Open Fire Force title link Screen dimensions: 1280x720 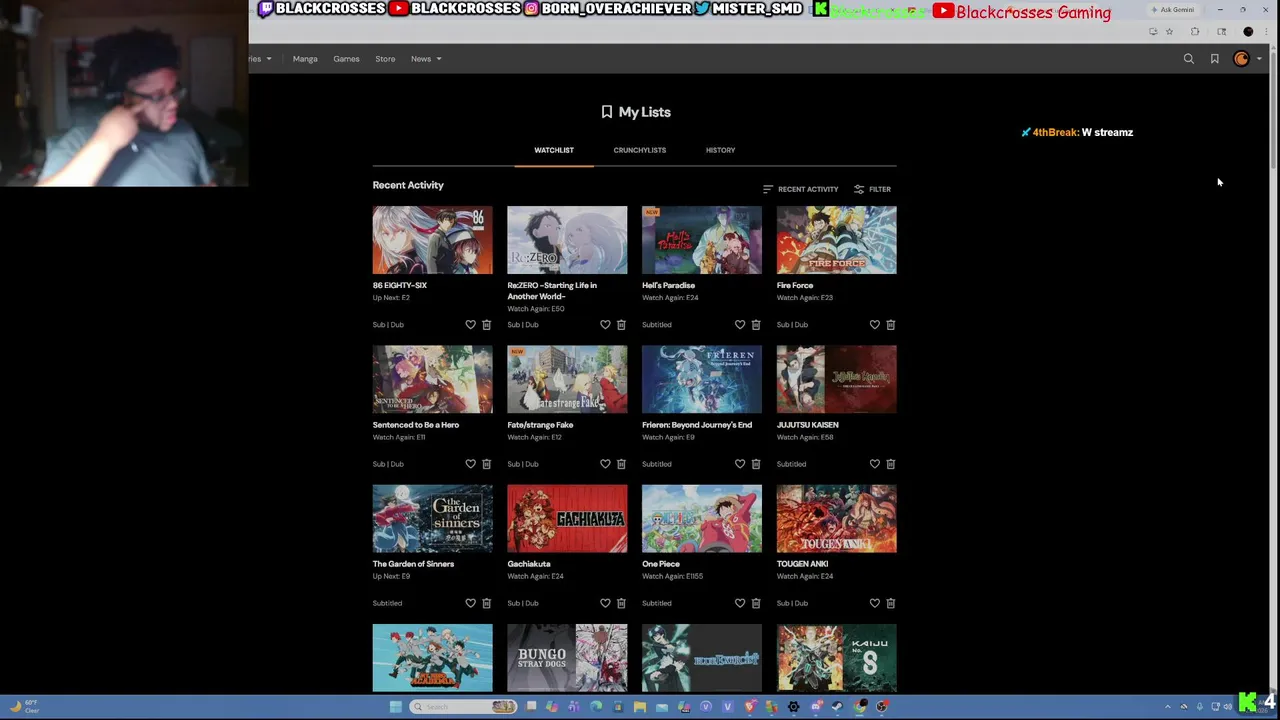click(x=795, y=285)
